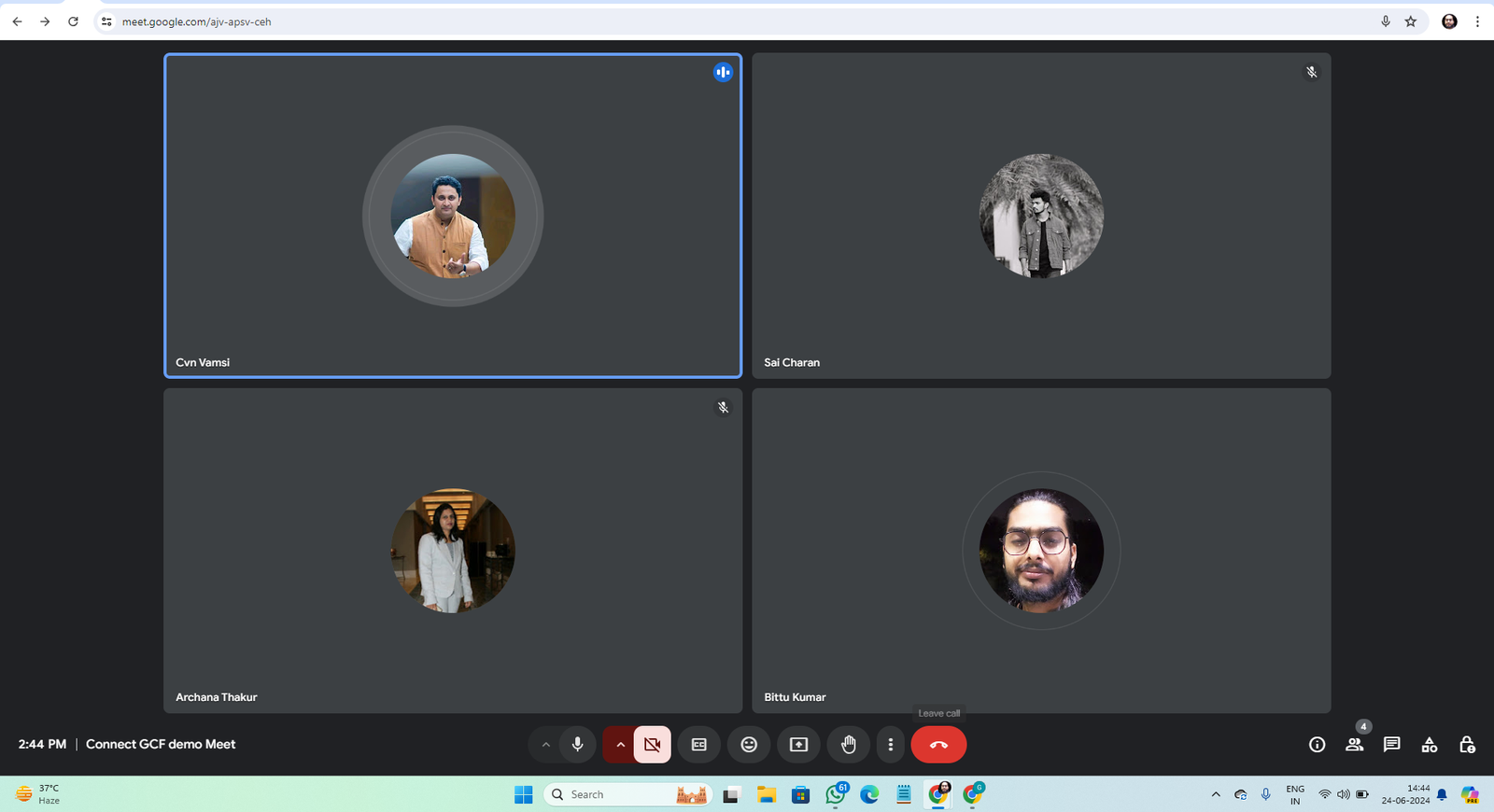This screenshot has height=812, width=1494.
Task: Raise your hand
Action: coord(848,745)
